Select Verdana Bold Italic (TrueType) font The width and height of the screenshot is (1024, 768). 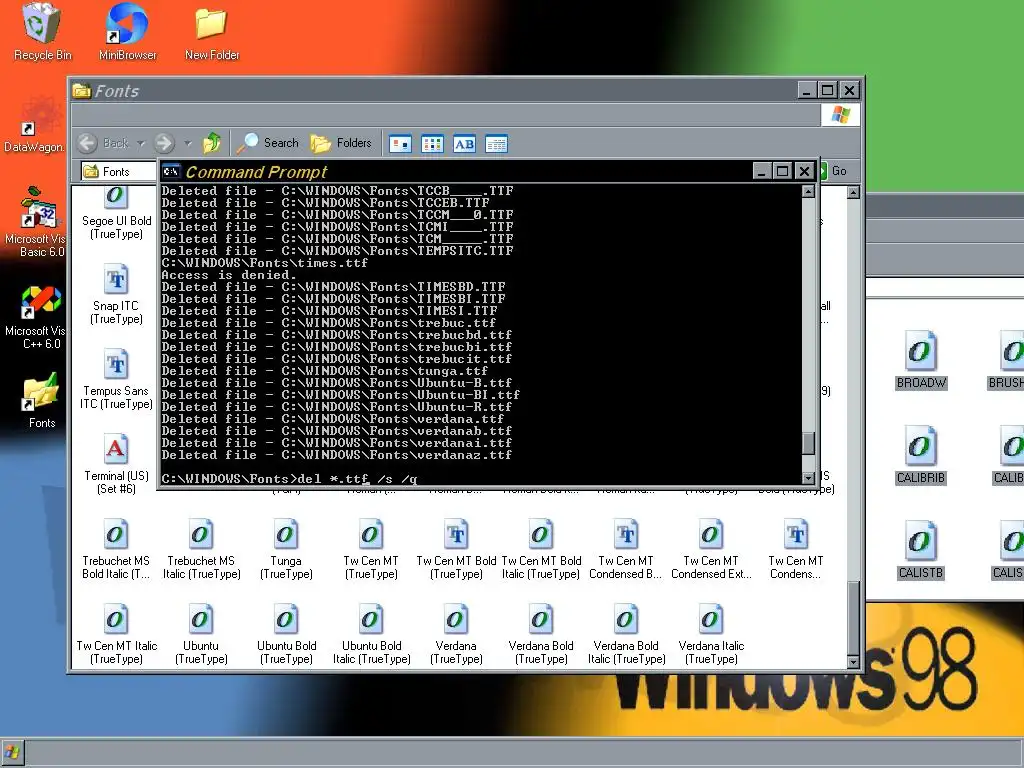626,633
